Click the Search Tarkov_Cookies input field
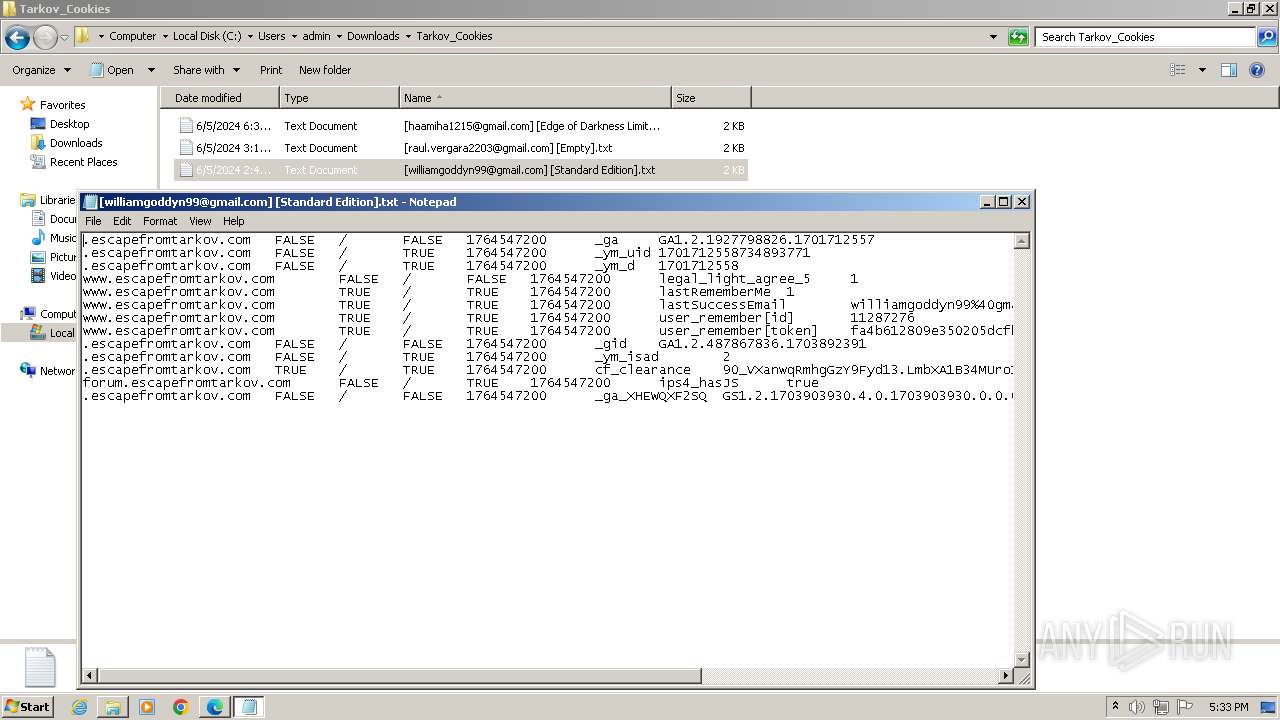Viewport: 1280px width, 720px height. (1147, 37)
